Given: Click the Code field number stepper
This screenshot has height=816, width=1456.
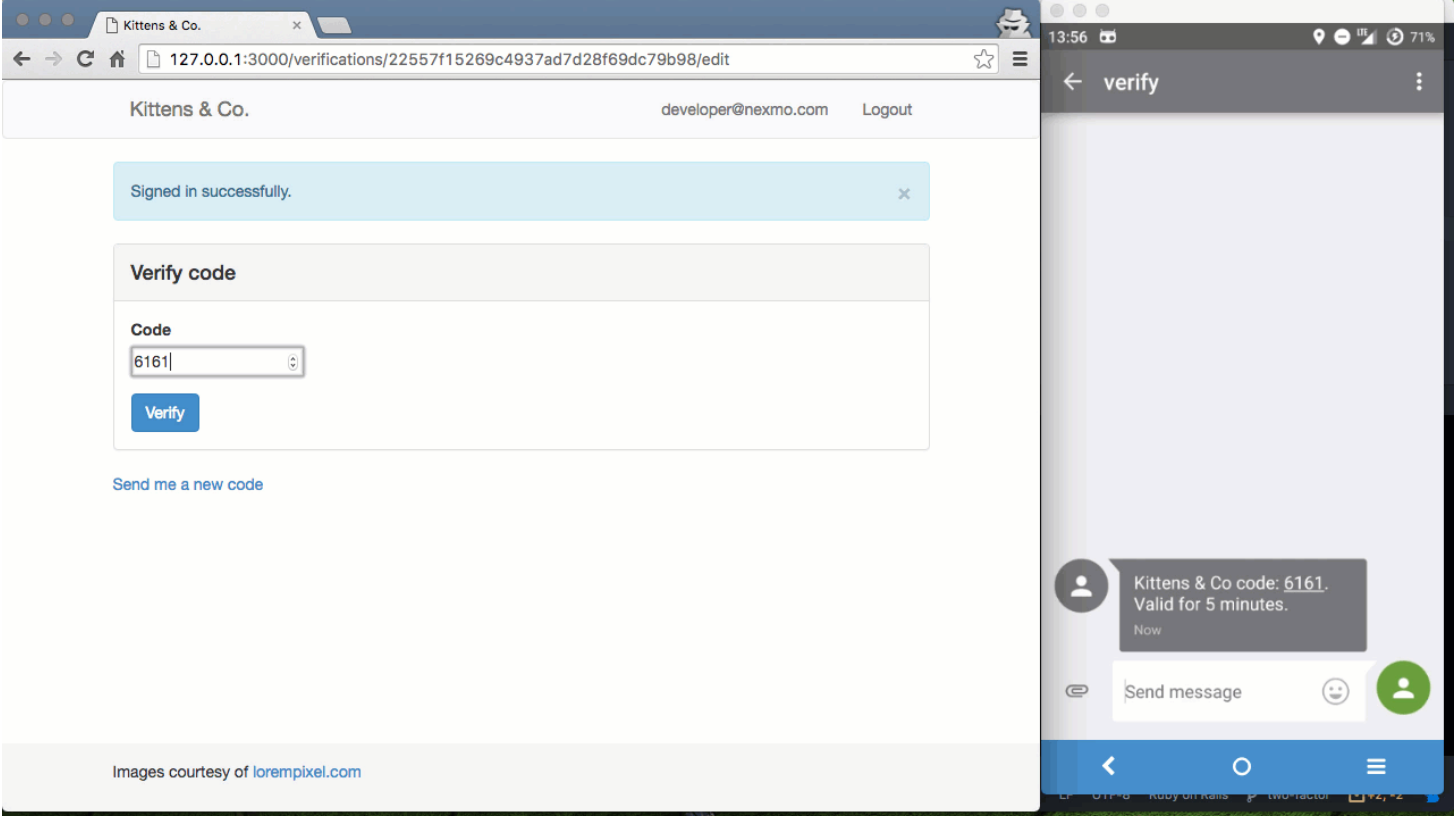Looking at the screenshot, I should 293,362.
